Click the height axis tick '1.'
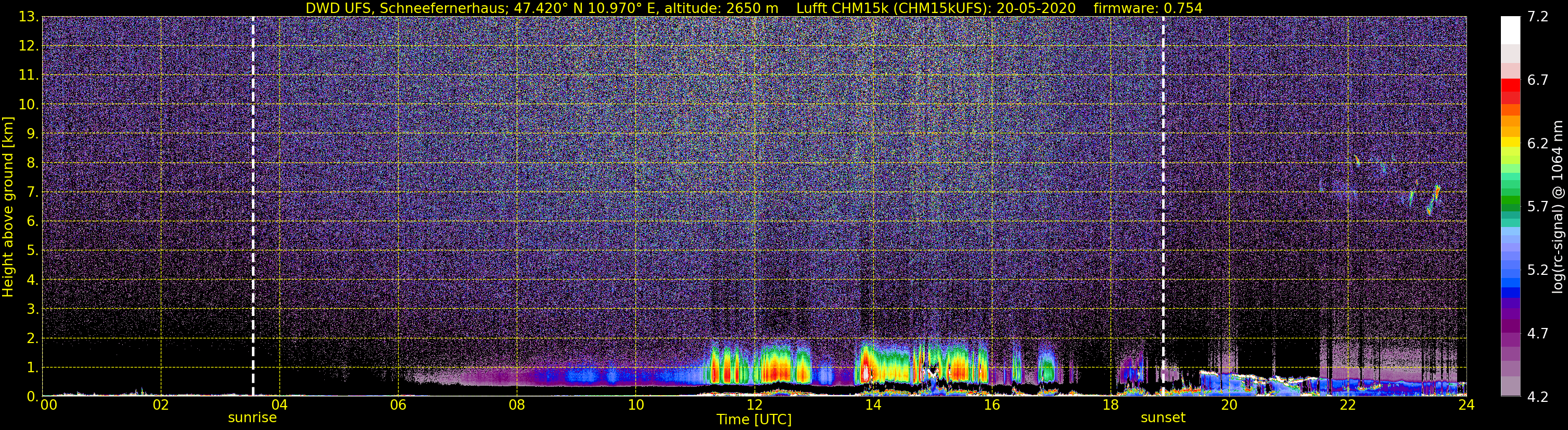 coord(32,367)
